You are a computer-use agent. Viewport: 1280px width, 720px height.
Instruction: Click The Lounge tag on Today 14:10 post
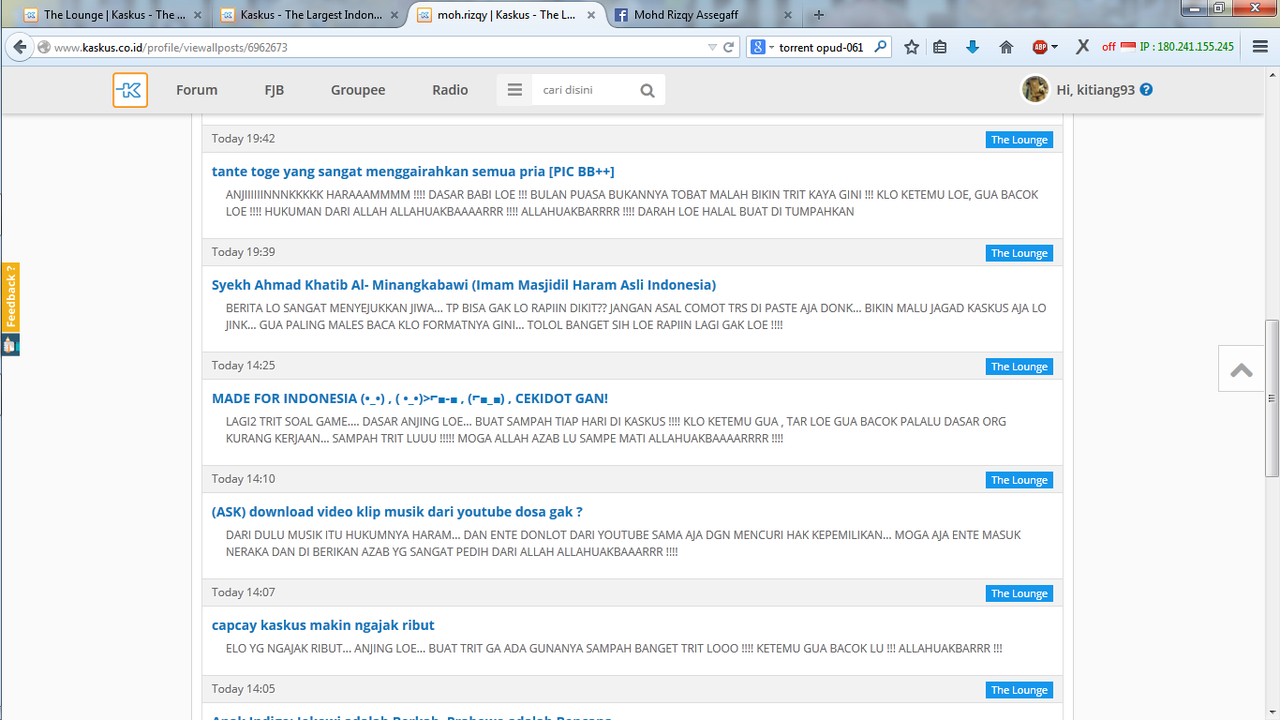(1019, 480)
